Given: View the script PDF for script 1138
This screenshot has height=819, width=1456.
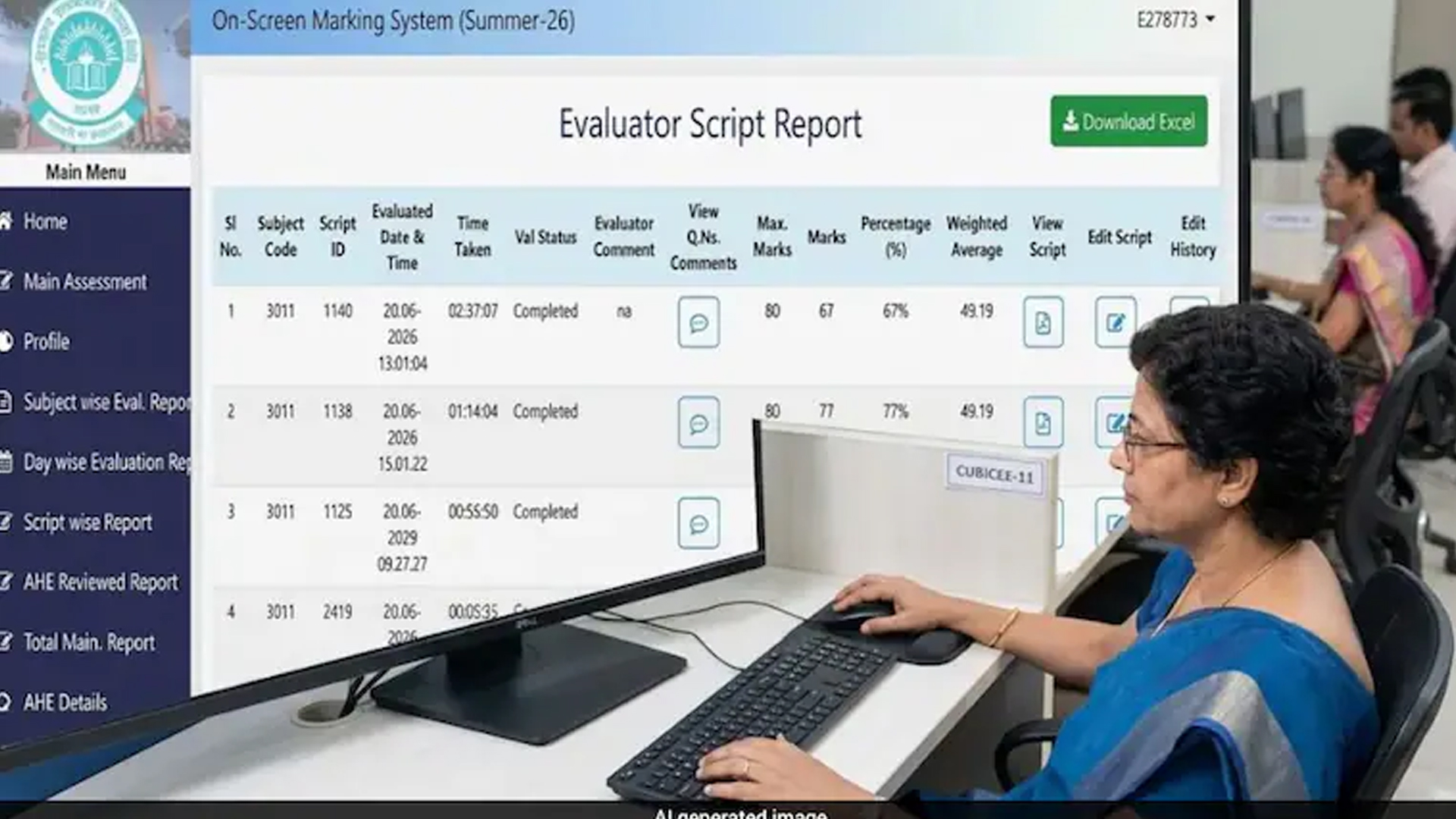Looking at the screenshot, I should (1043, 422).
